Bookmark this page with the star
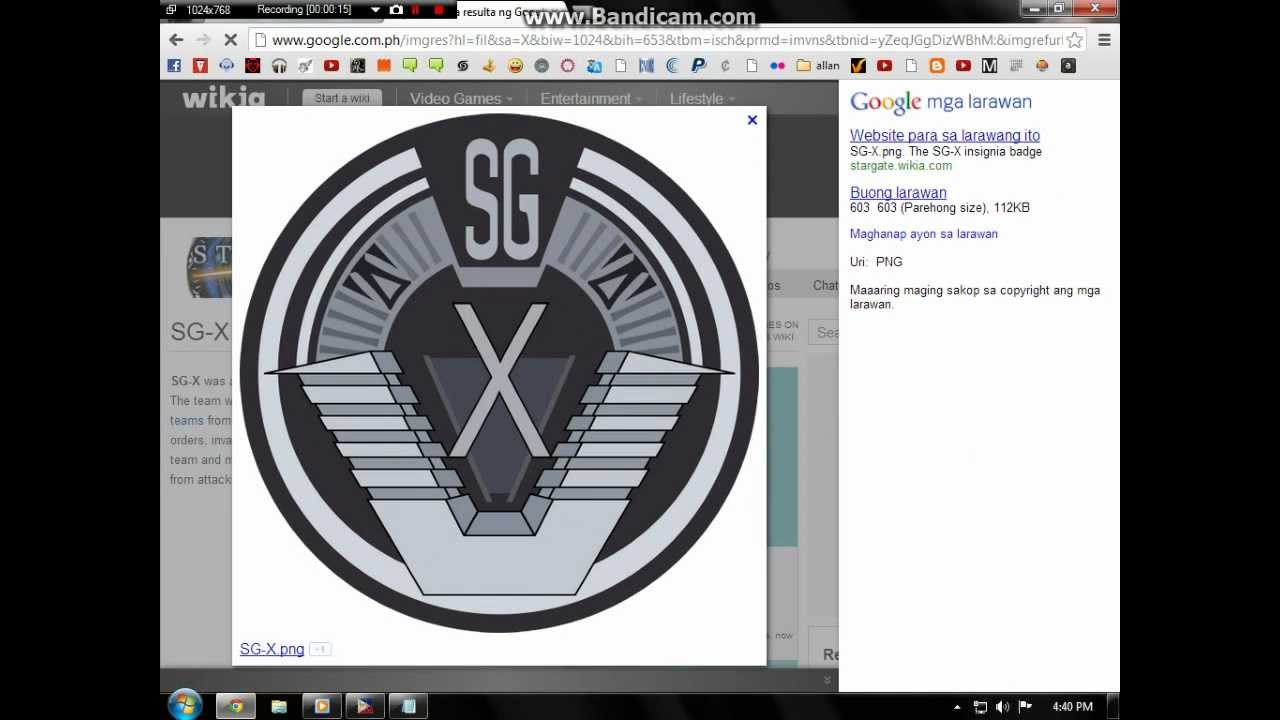 coord(1074,40)
